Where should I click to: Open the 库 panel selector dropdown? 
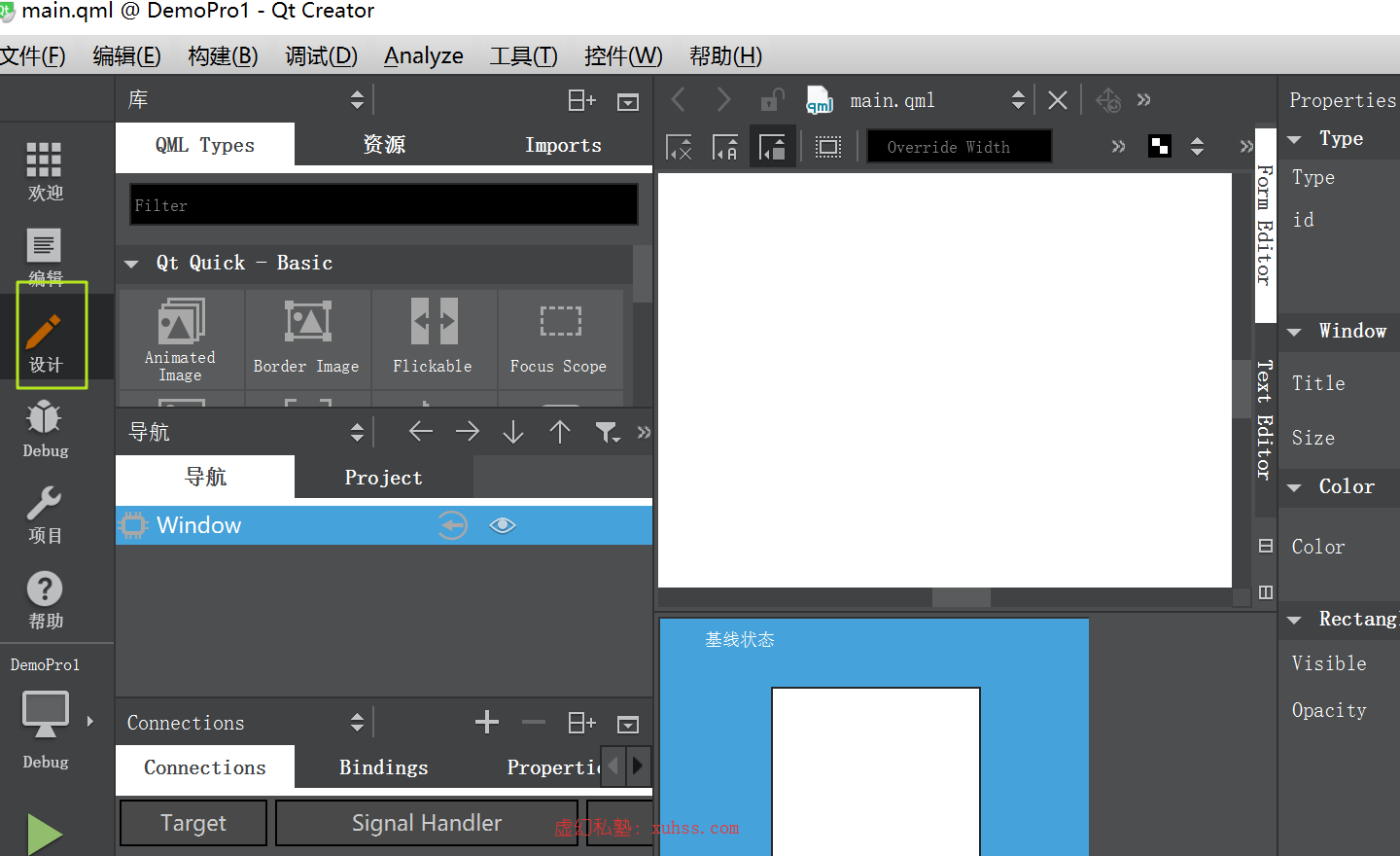[x=357, y=100]
